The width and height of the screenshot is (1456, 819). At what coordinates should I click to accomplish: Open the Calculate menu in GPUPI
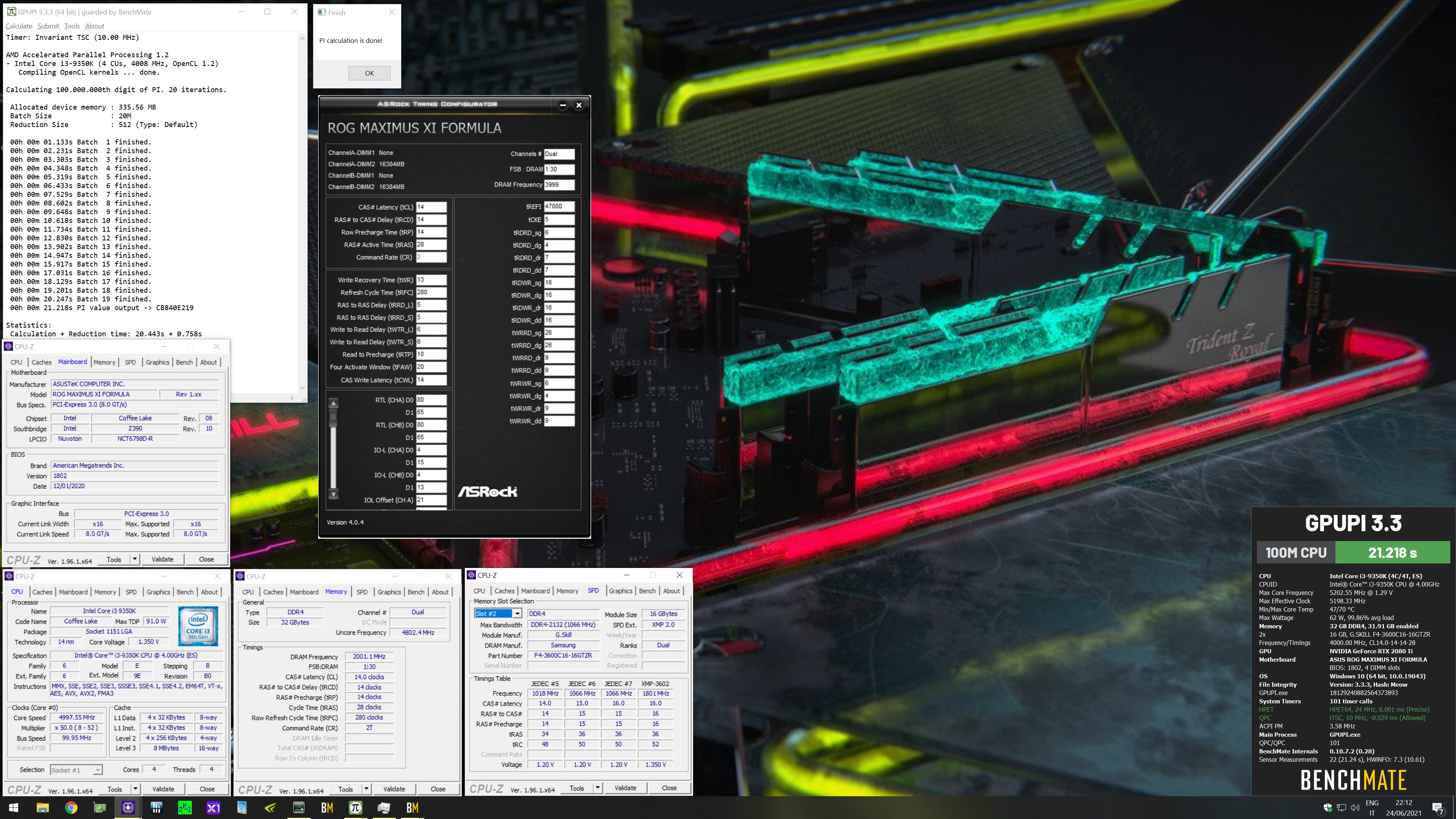[19, 26]
